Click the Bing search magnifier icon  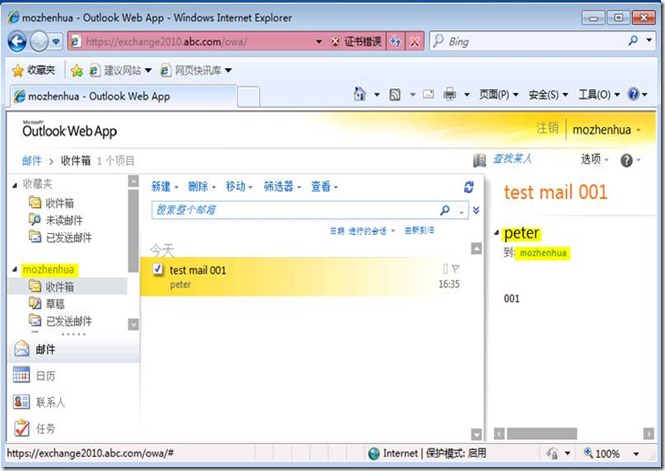pyautogui.click(x=633, y=41)
